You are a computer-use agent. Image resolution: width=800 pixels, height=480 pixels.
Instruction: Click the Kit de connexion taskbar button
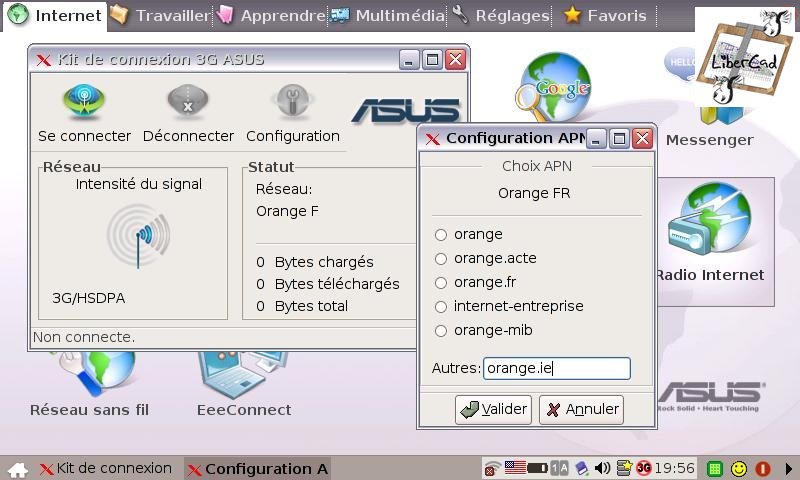[x=106, y=468]
